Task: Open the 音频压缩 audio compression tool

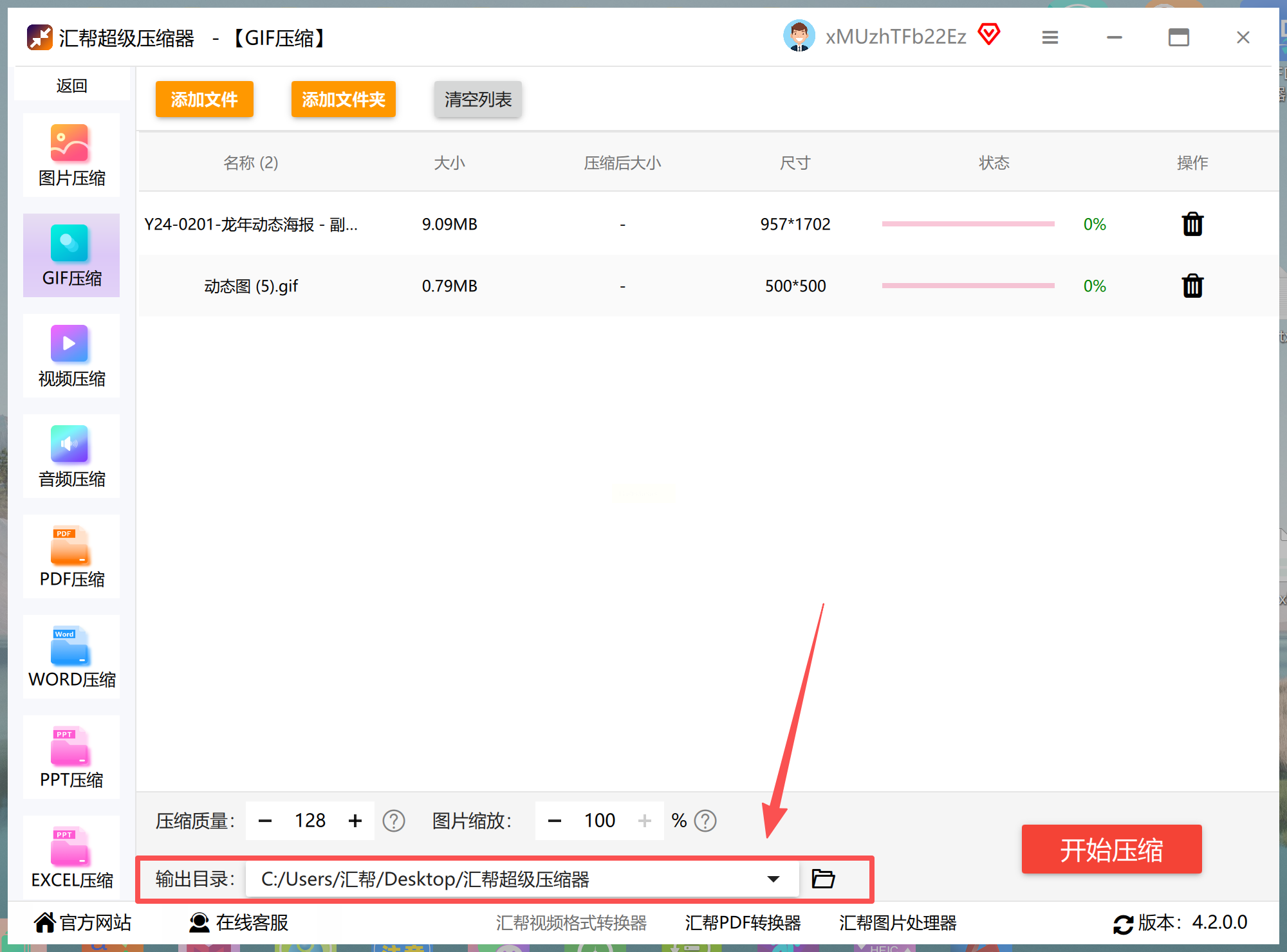Action: click(x=71, y=456)
